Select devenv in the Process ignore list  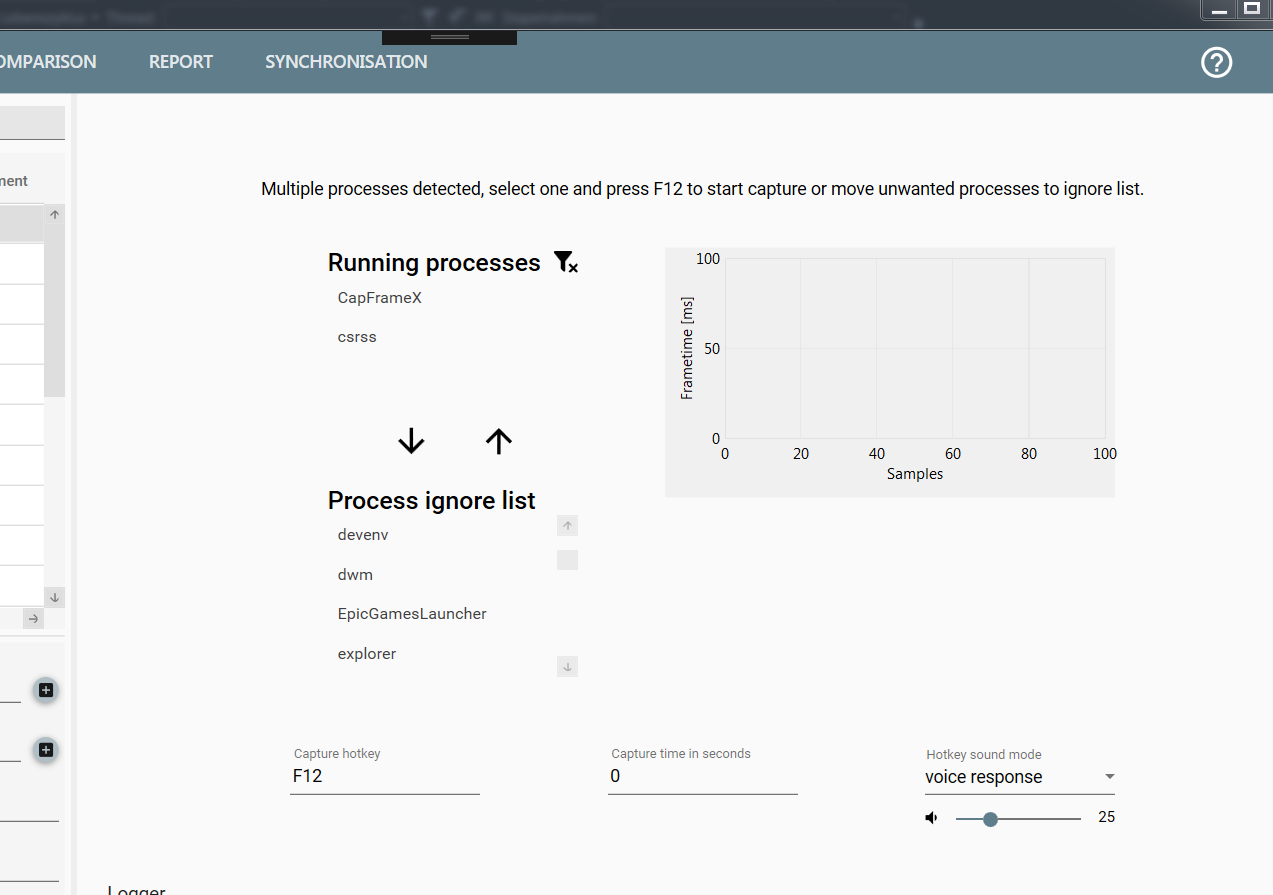coord(363,535)
